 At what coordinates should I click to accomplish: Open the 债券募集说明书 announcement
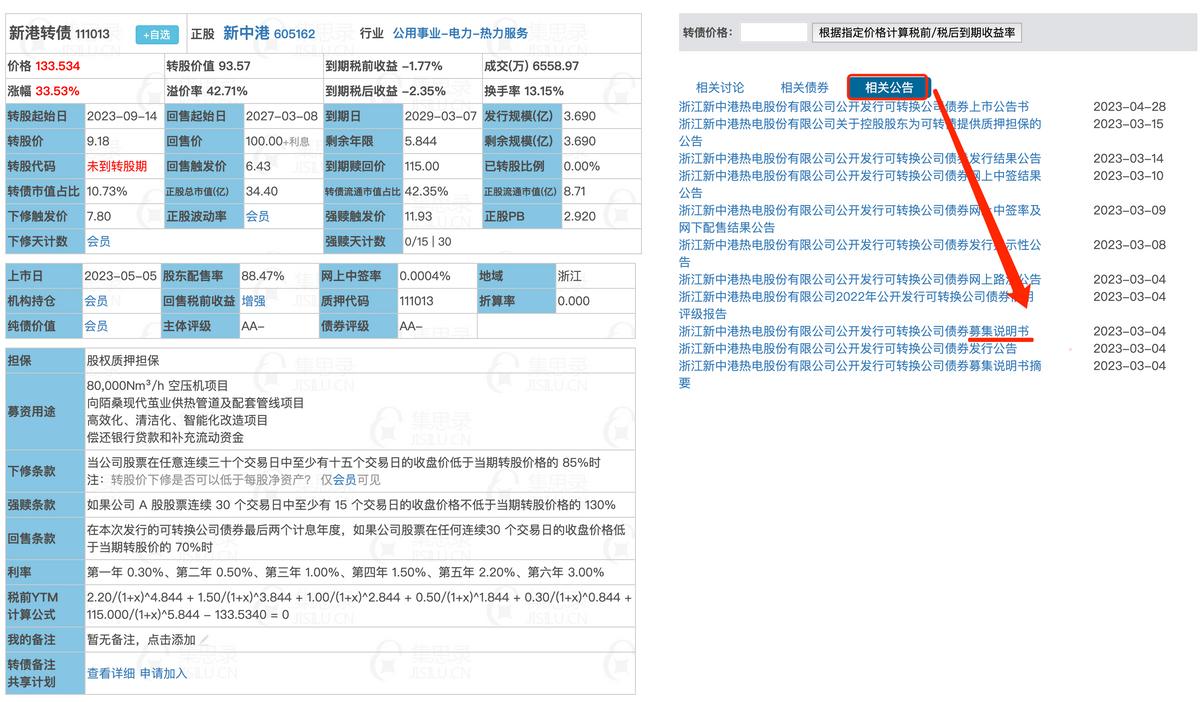click(860, 331)
